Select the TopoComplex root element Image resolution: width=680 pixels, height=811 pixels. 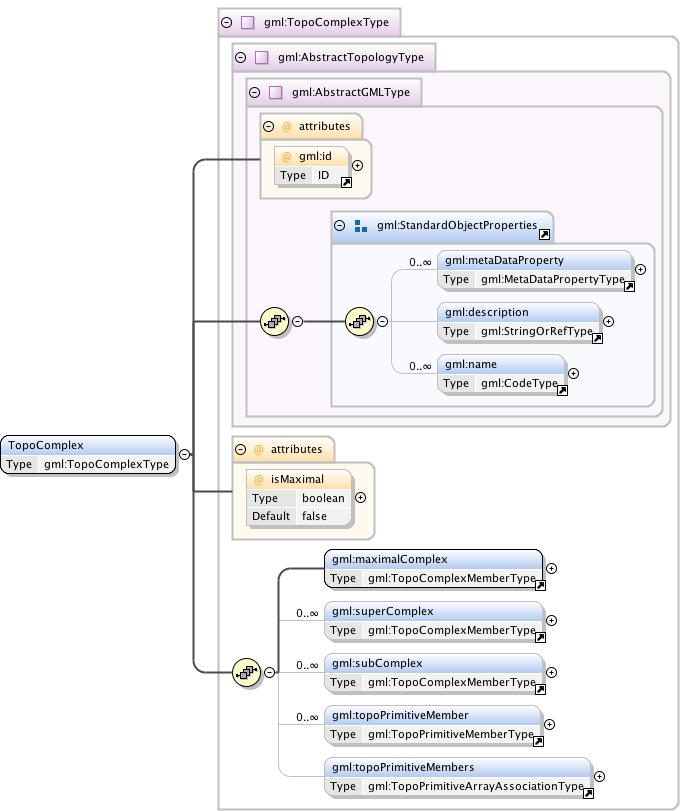click(x=88, y=455)
